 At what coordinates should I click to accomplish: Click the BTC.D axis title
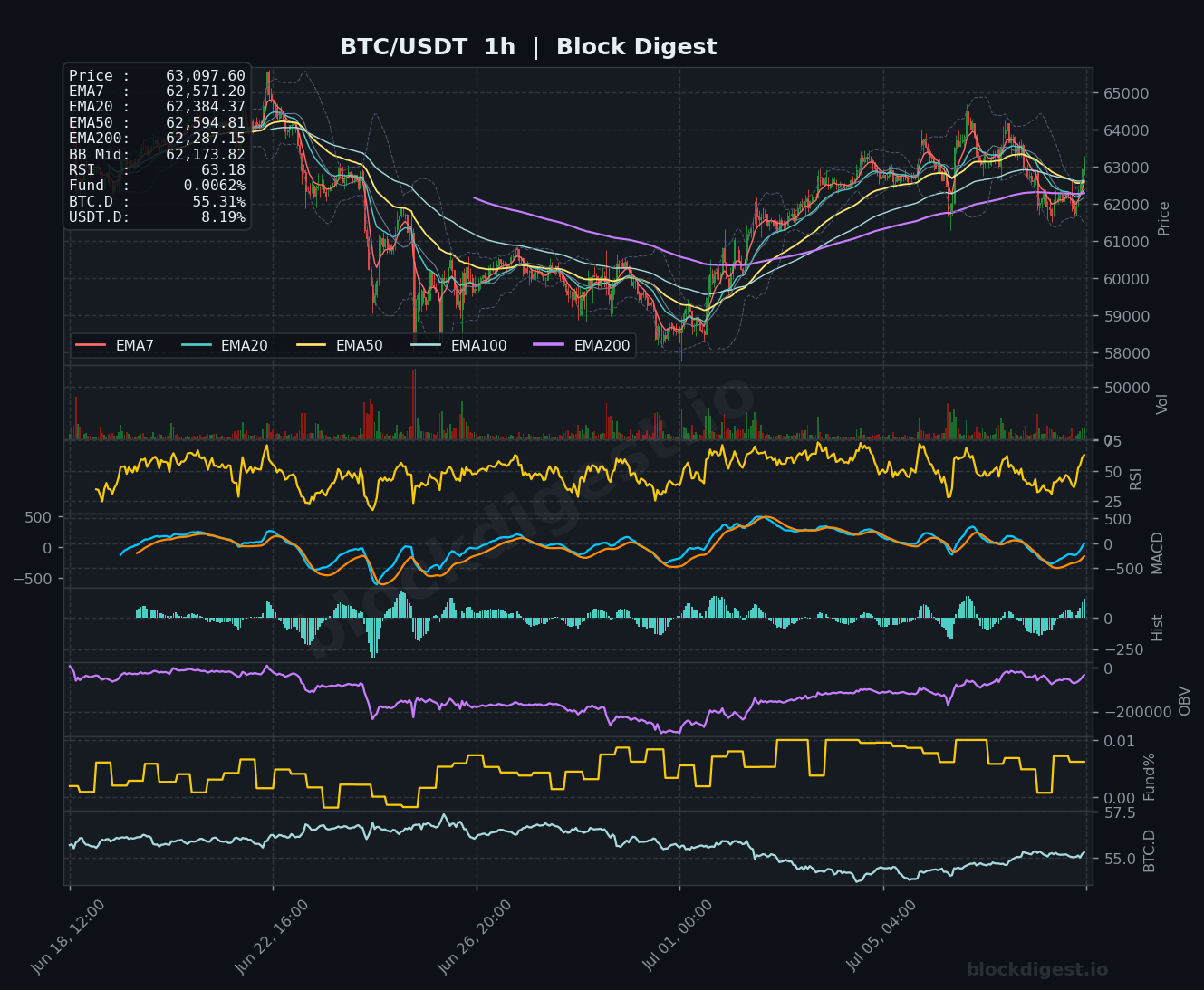pos(1150,851)
